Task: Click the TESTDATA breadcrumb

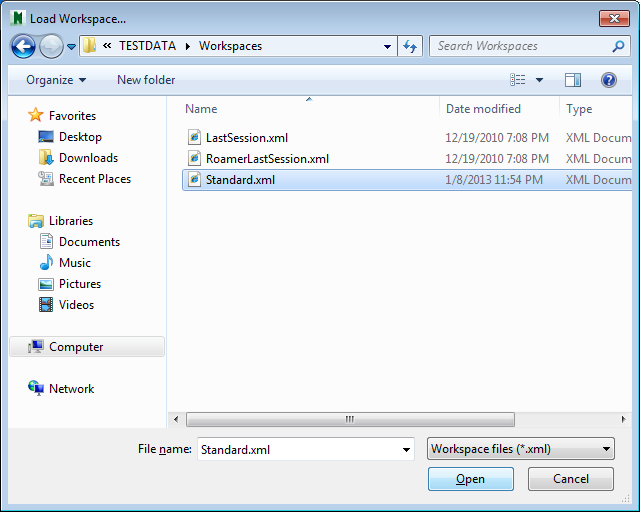Action: tap(147, 46)
